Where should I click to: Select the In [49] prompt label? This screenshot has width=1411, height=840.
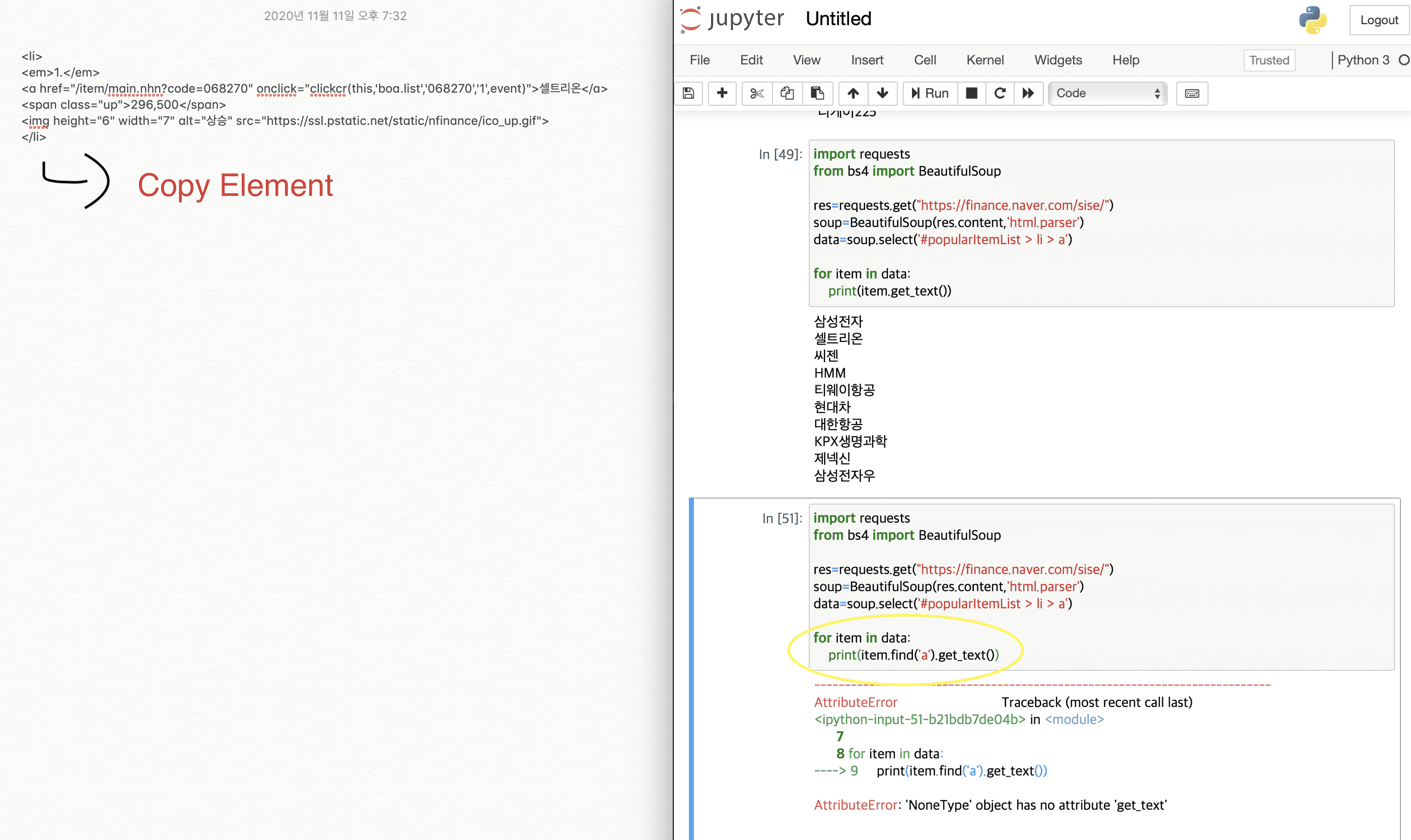point(780,155)
